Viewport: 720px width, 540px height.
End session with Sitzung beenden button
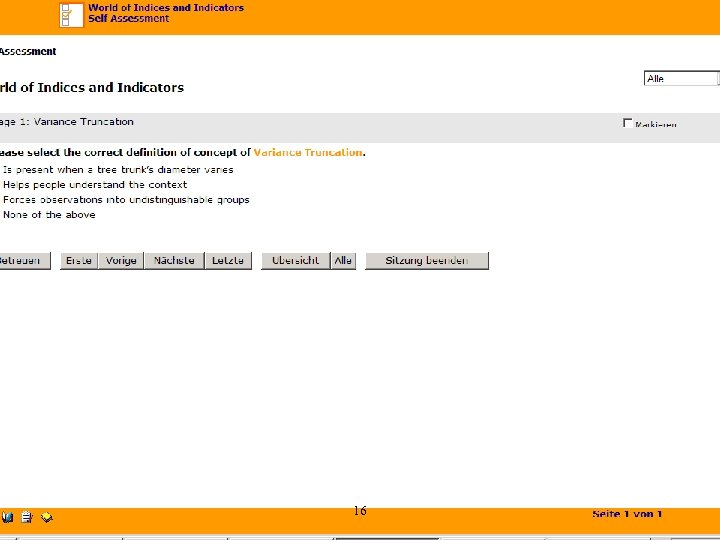tap(427, 261)
